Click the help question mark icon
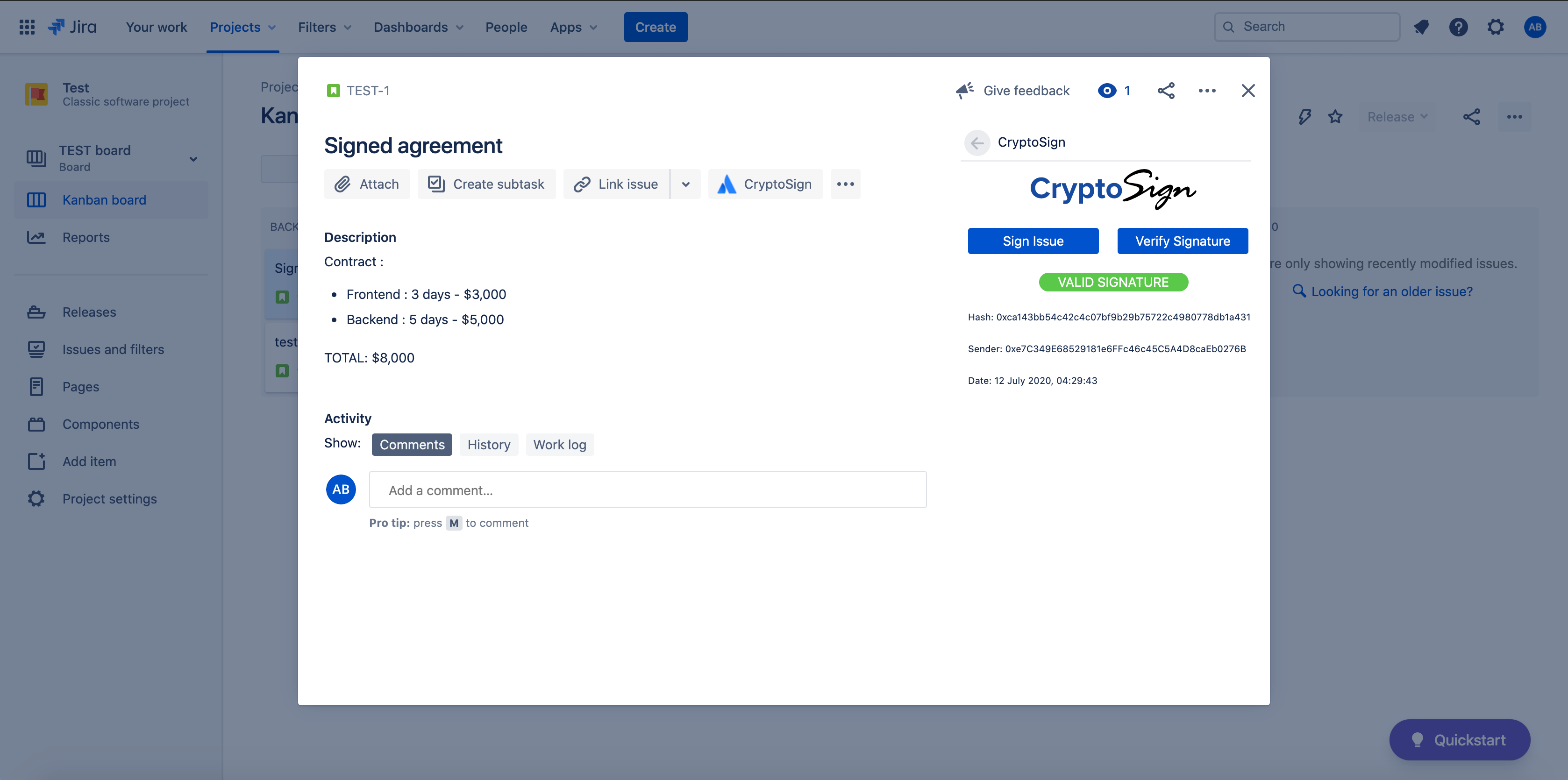 [x=1458, y=27]
